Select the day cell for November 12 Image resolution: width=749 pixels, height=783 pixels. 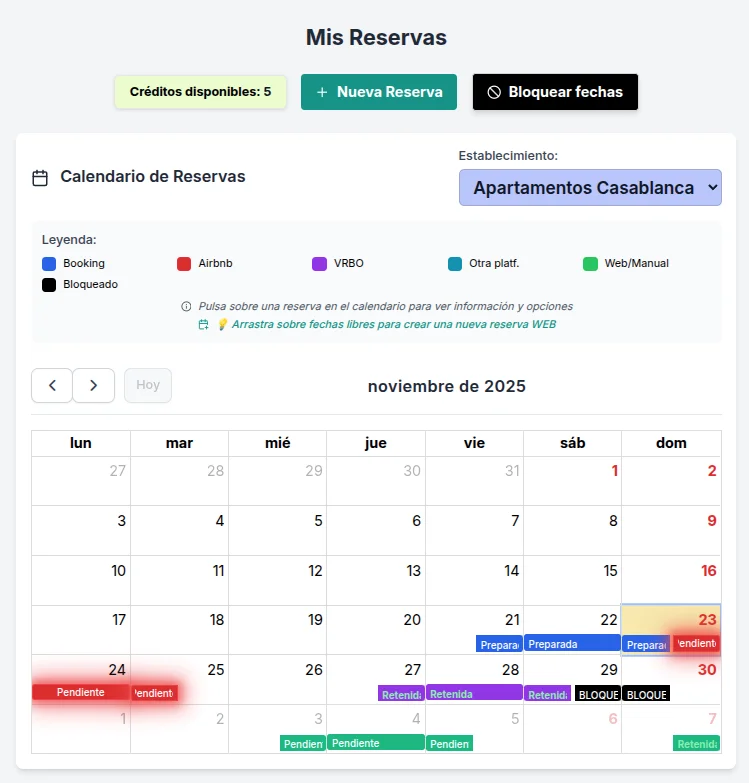click(278, 580)
